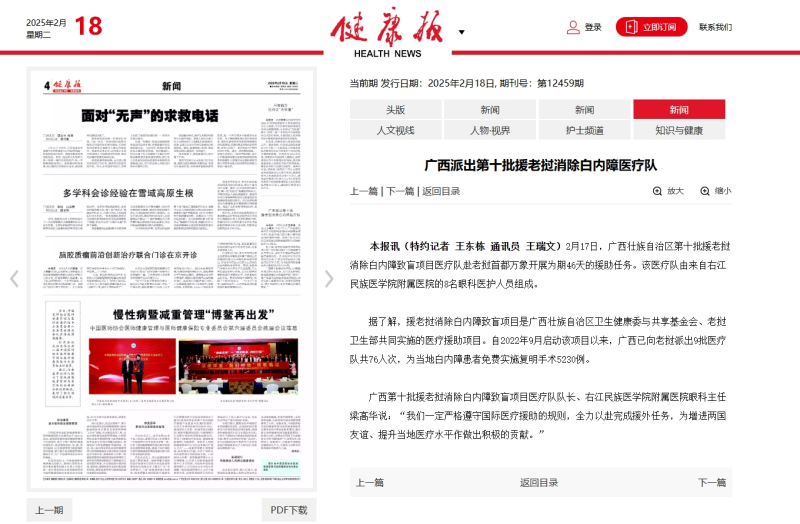The height and width of the screenshot is (524, 800).
Task: Click the user login icon
Action: click(573, 27)
